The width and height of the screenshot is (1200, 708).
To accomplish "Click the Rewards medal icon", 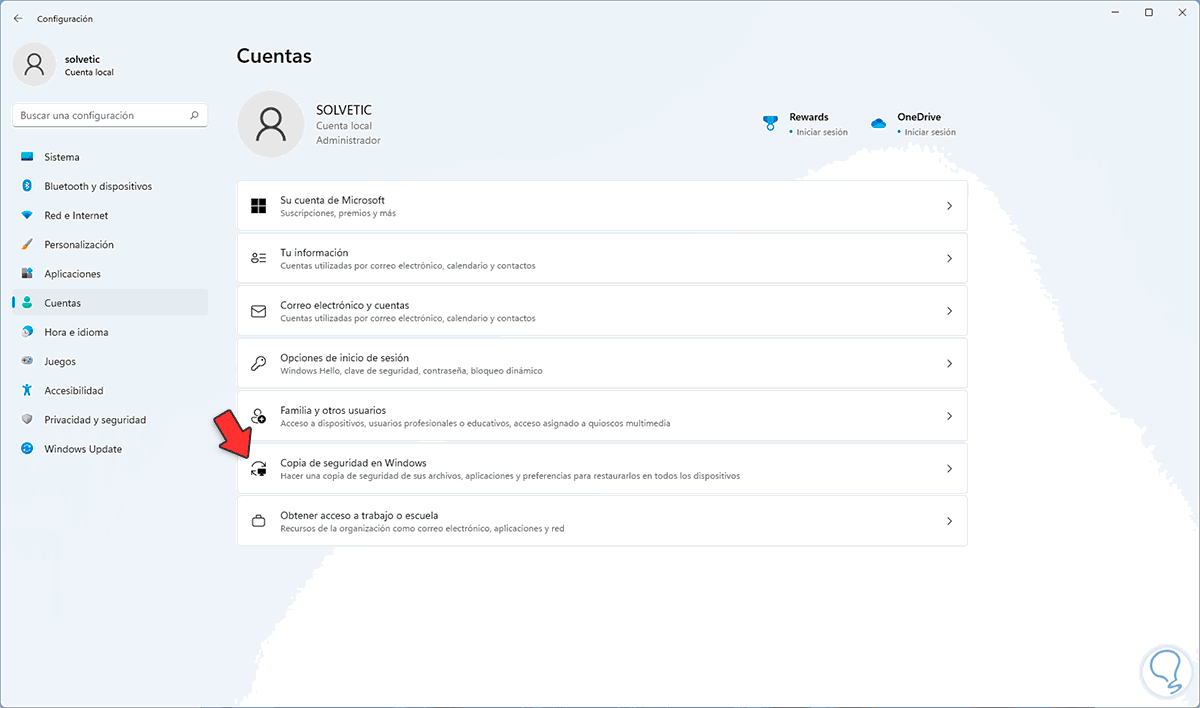I will (770, 123).
